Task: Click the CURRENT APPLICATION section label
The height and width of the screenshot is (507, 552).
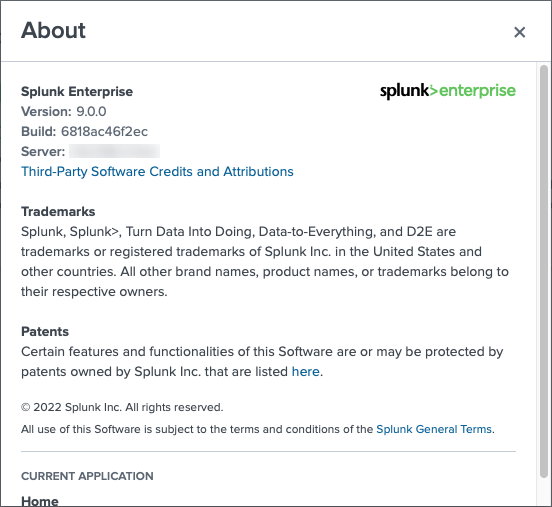Action: (x=87, y=476)
